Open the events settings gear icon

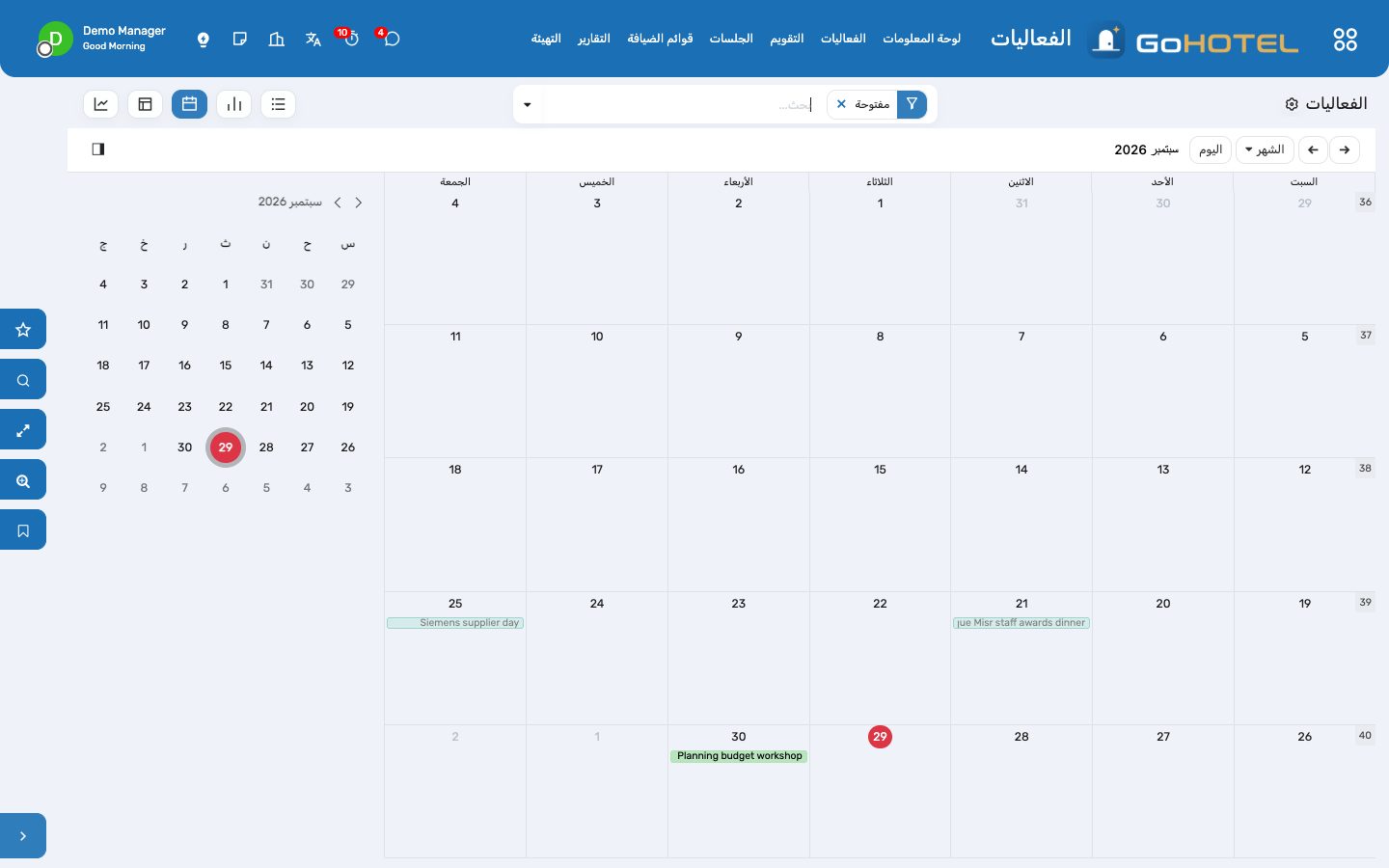1292,104
